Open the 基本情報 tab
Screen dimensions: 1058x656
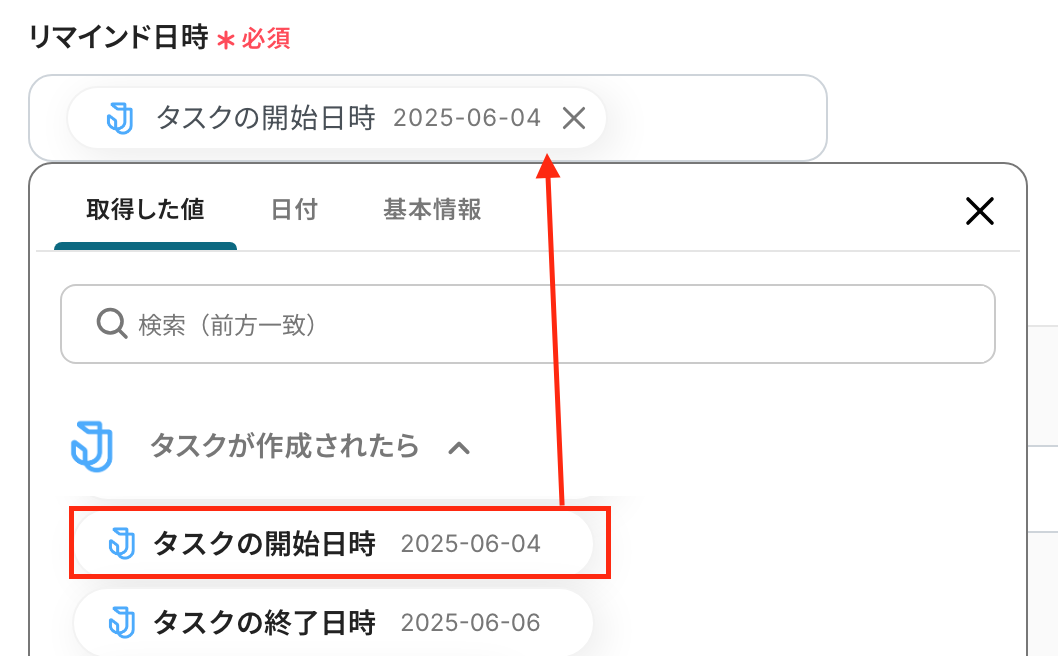point(432,210)
